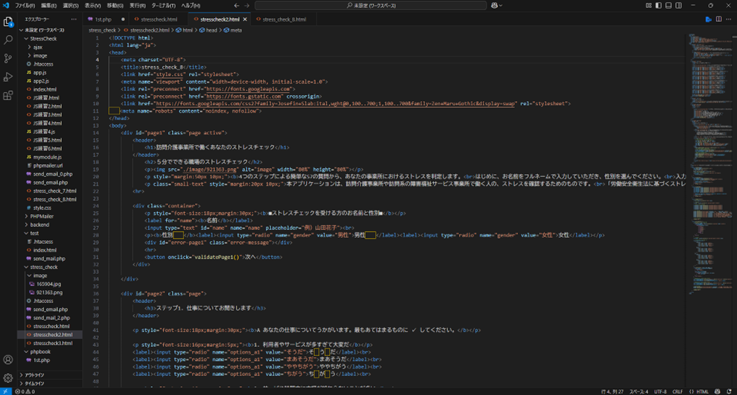Switch to the stresscheck.html editor tab
This screenshot has width=737, height=395.
pos(158,19)
